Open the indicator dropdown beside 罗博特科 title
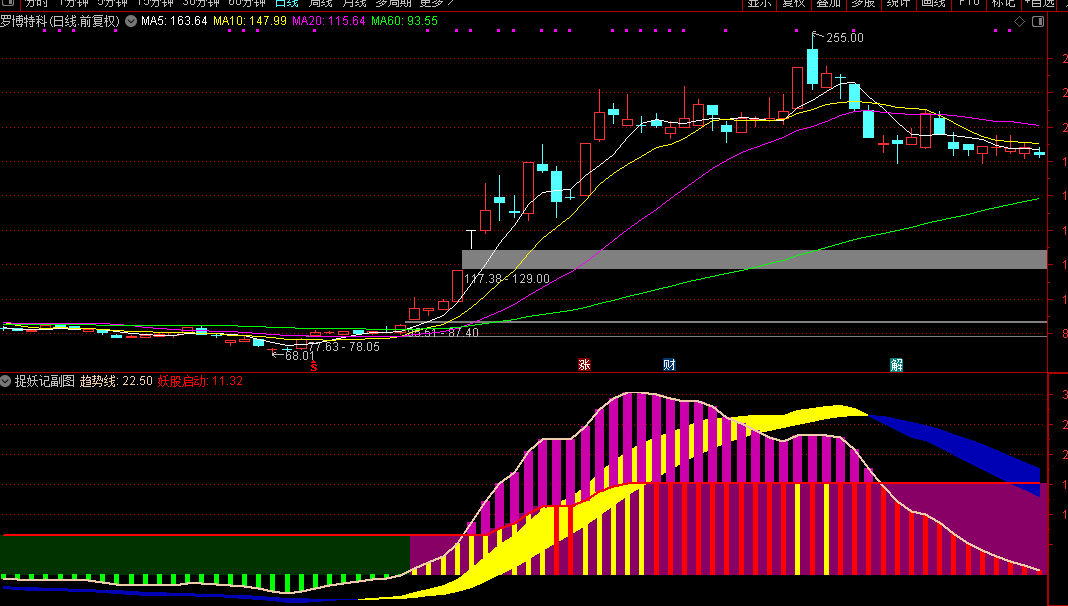Screen dimensions: 1068x606 pos(131,21)
